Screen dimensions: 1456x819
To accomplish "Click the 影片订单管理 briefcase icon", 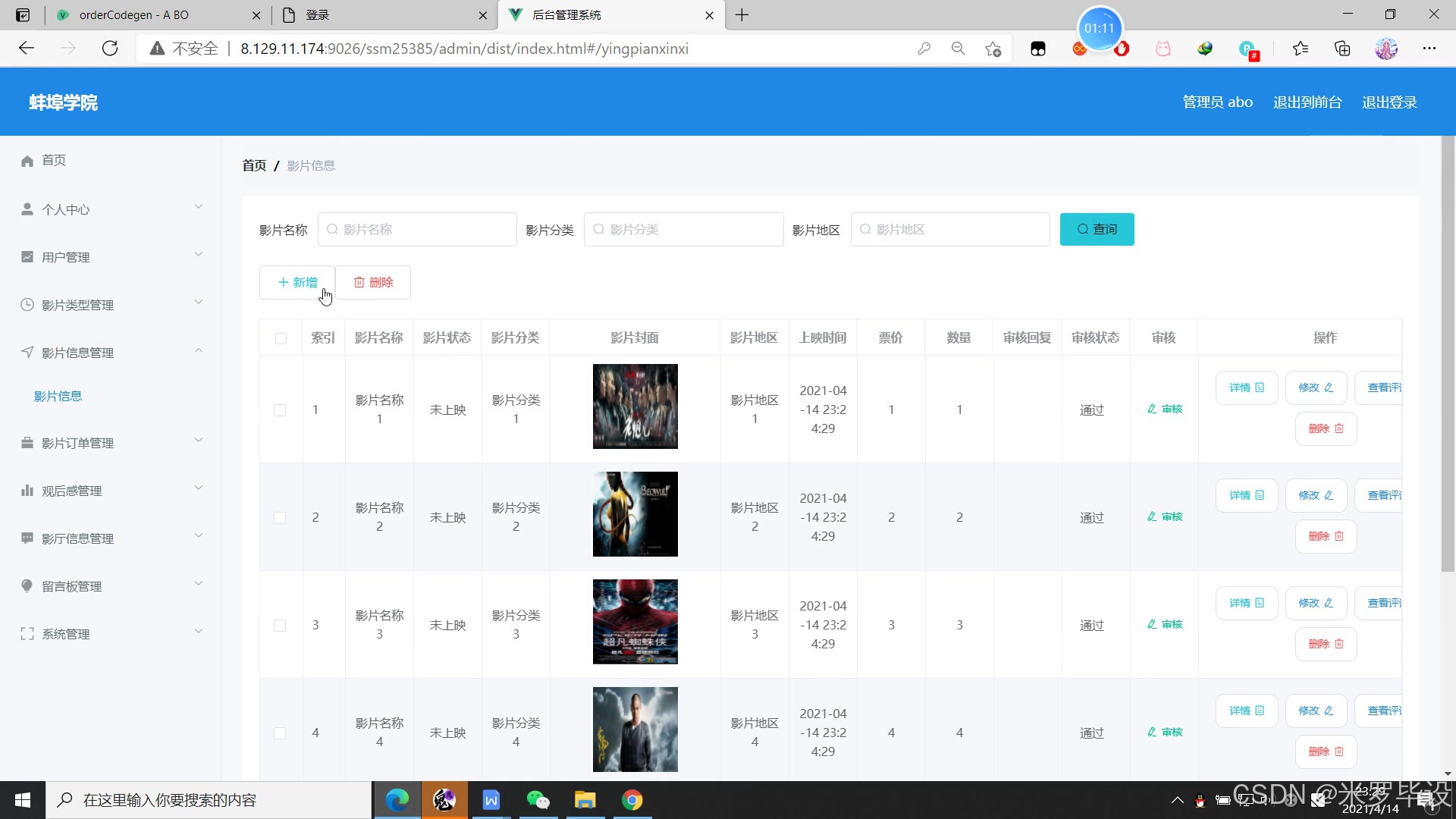I will coord(27,443).
